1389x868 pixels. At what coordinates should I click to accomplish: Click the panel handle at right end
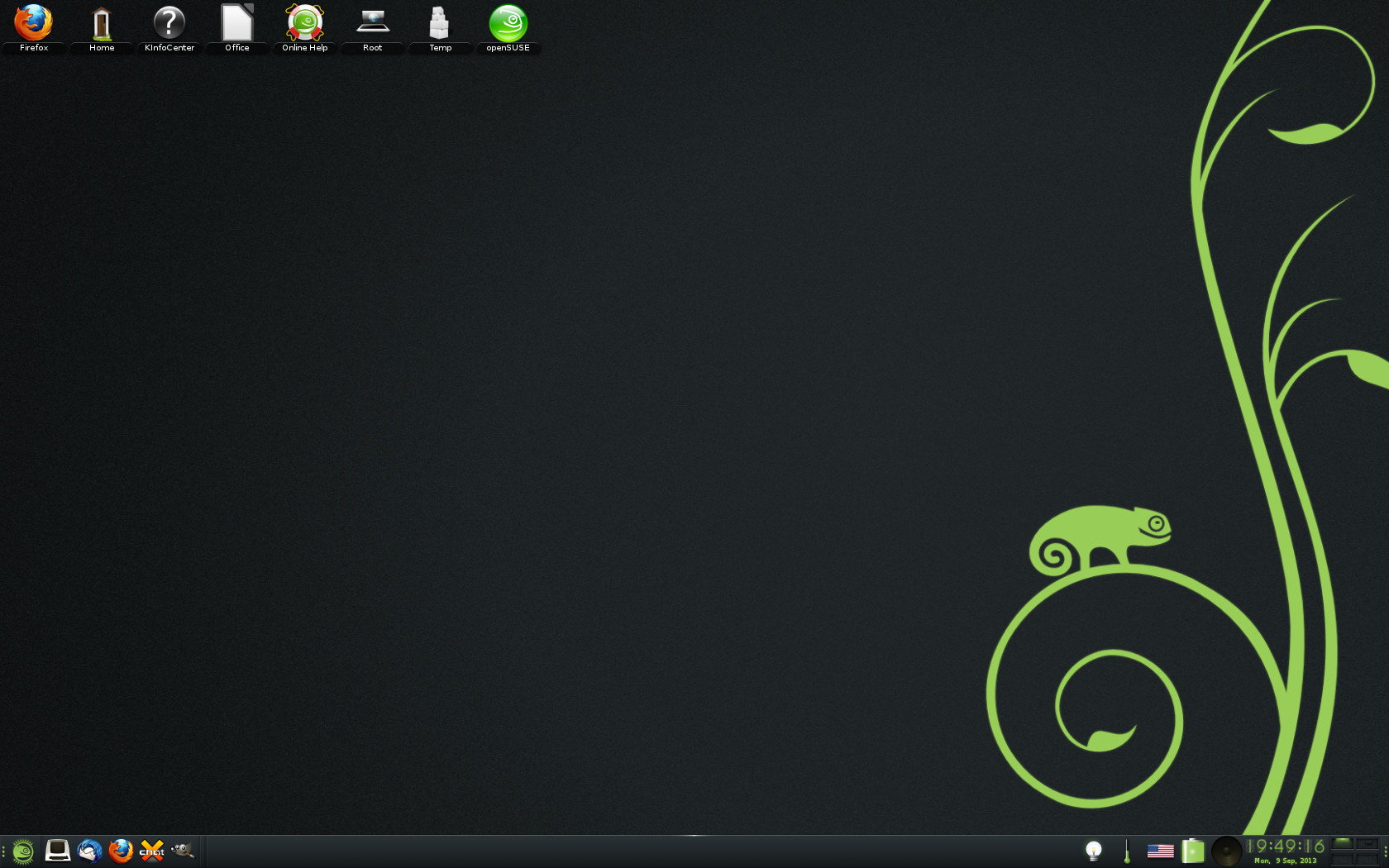(x=1385, y=851)
